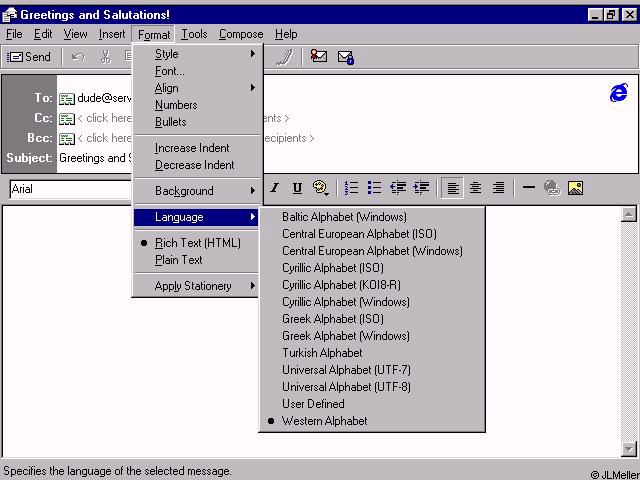640x480 pixels.
Task: Open the File menu
Action: [14, 34]
